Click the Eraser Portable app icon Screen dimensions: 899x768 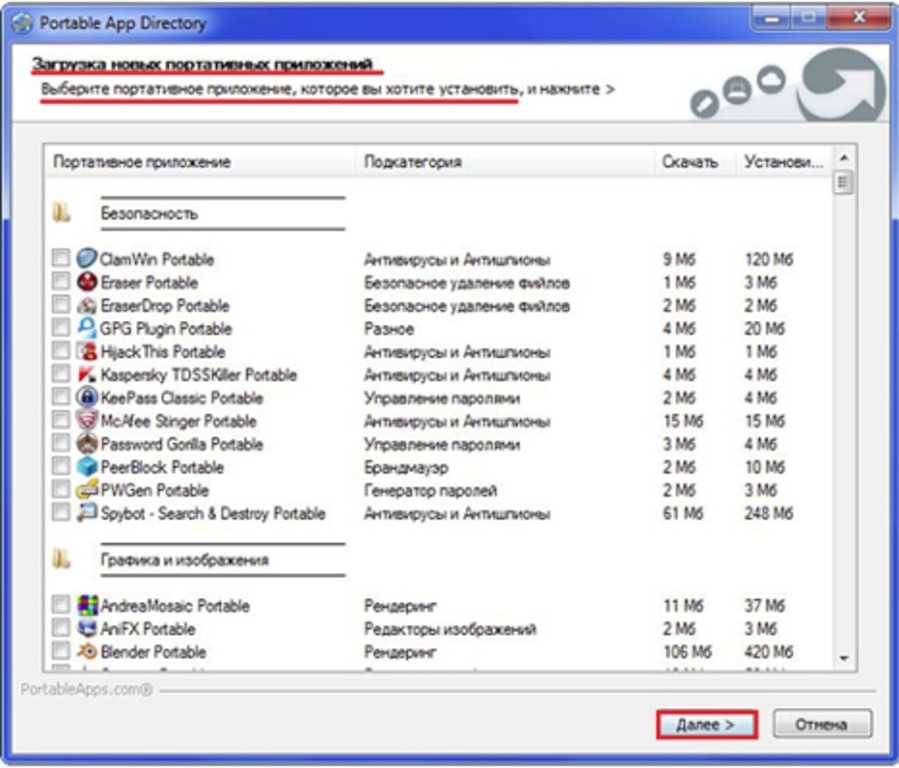point(87,282)
